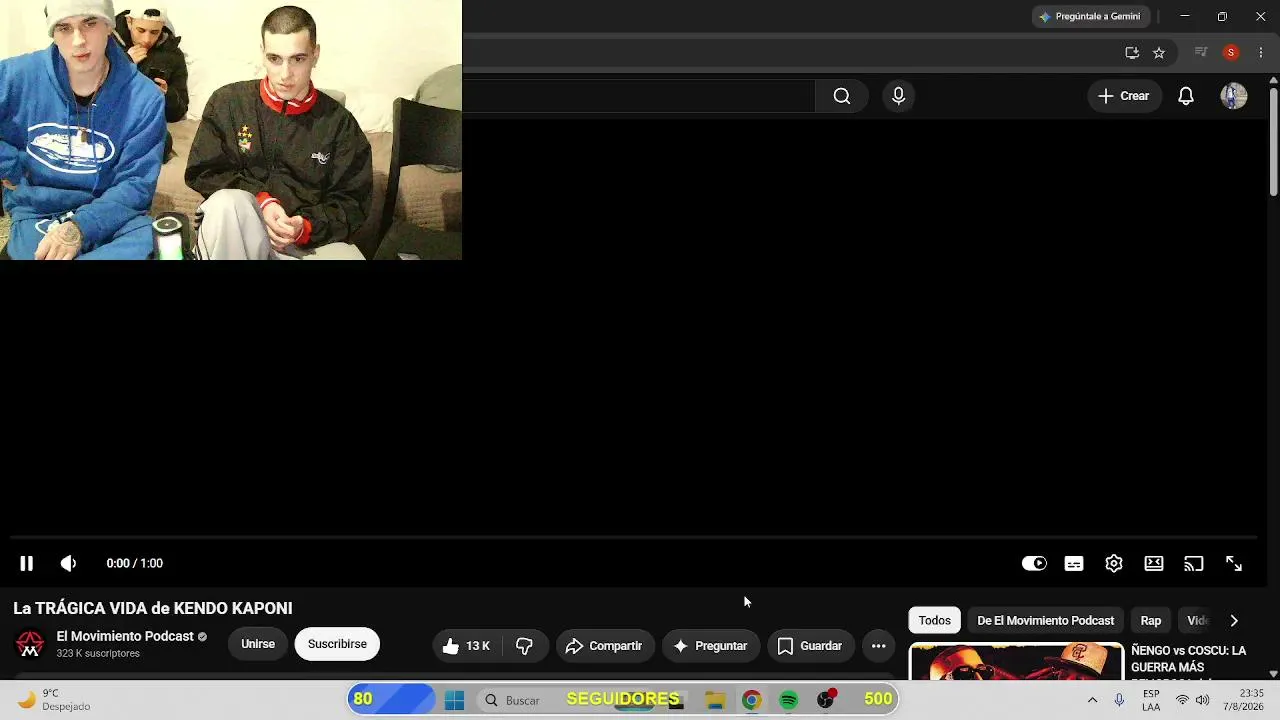Select the Todos filter chip
Screen dimensions: 1280x720
tap(935, 621)
